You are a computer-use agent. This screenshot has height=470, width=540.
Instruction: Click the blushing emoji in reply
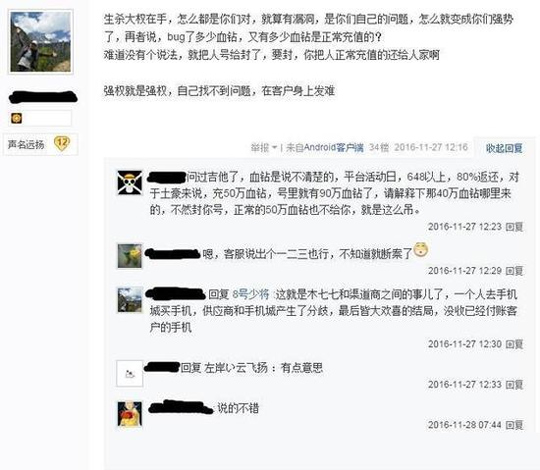420,249
